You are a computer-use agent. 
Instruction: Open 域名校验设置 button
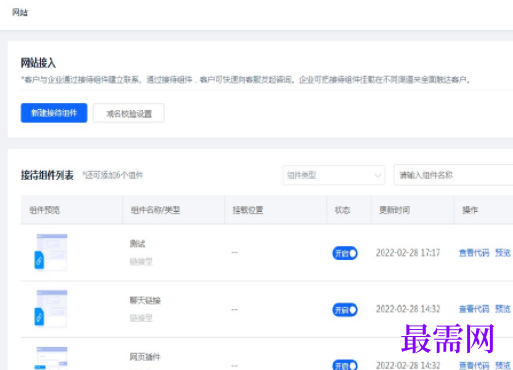[x=129, y=113]
